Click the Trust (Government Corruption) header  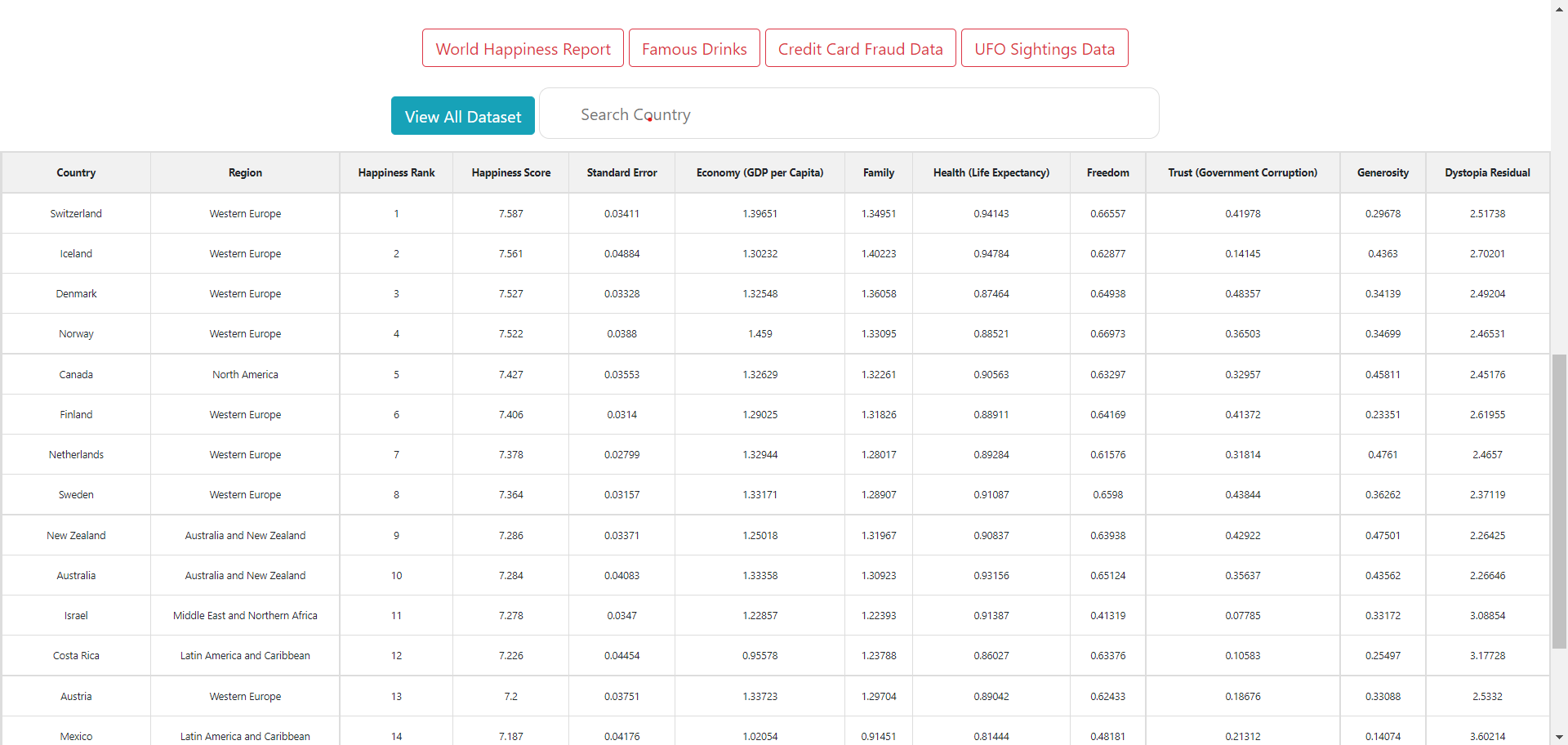(x=1243, y=172)
